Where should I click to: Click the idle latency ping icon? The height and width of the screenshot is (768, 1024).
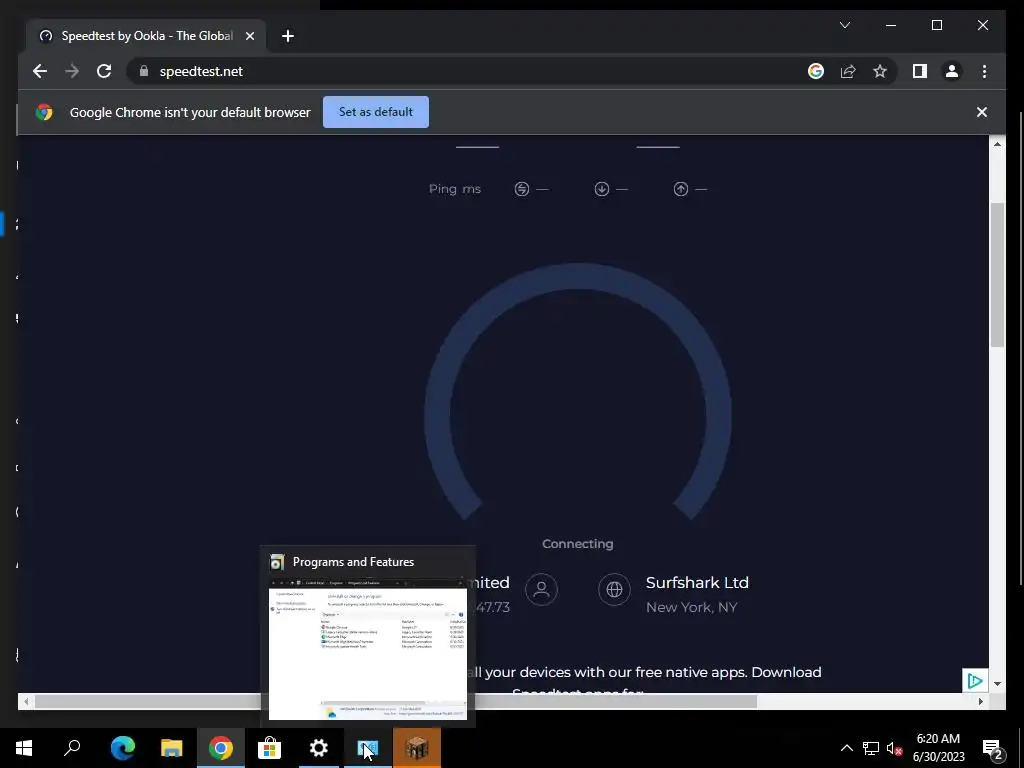click(x=521, y=189)
